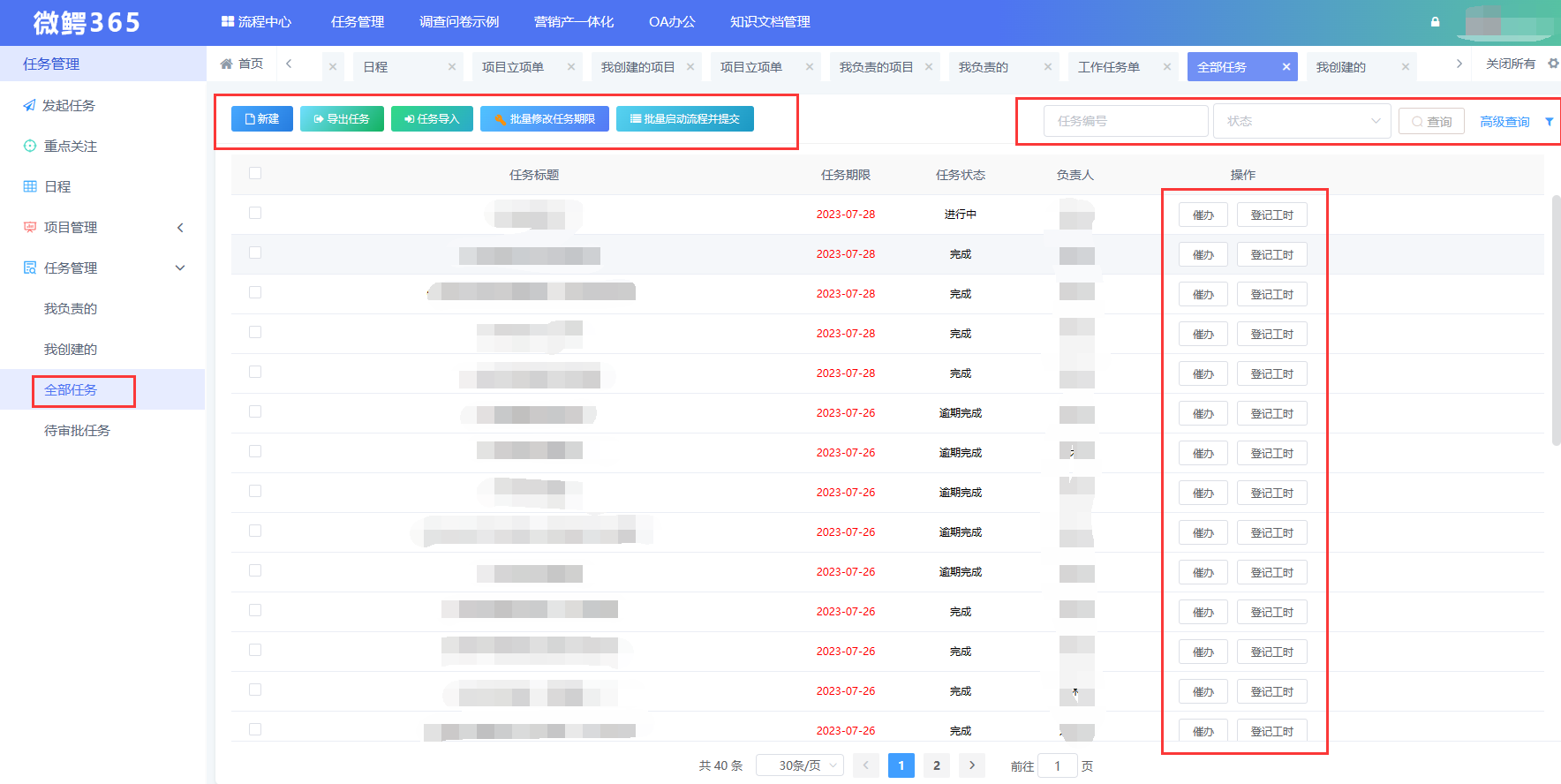1561x784 pixels.
Task: Open 发起任务 via its paper plane icon
Action: [30, 105]
